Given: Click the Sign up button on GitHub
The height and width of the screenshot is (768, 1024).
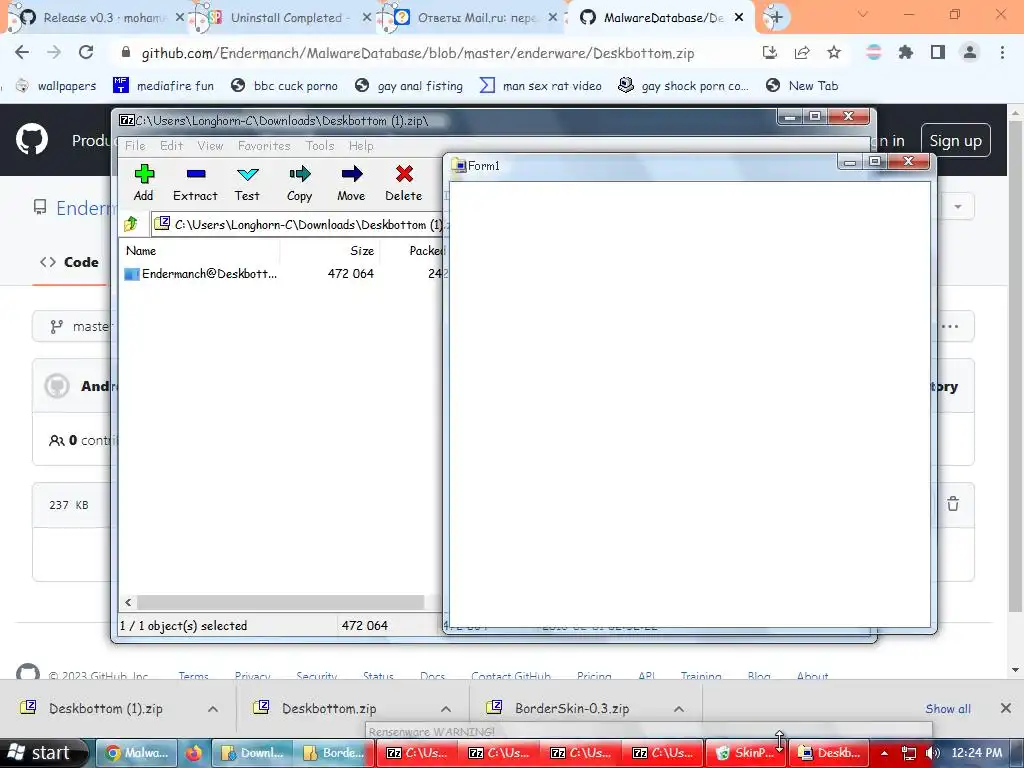Looking at the screenshot, I should pyautogui.click(x=955, y=140).
